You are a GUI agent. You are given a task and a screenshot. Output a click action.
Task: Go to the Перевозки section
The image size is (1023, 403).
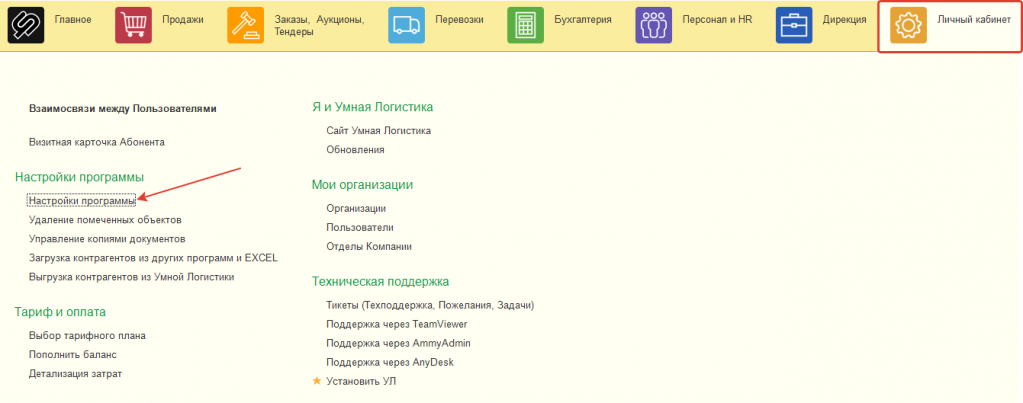[x=459, y=20]
